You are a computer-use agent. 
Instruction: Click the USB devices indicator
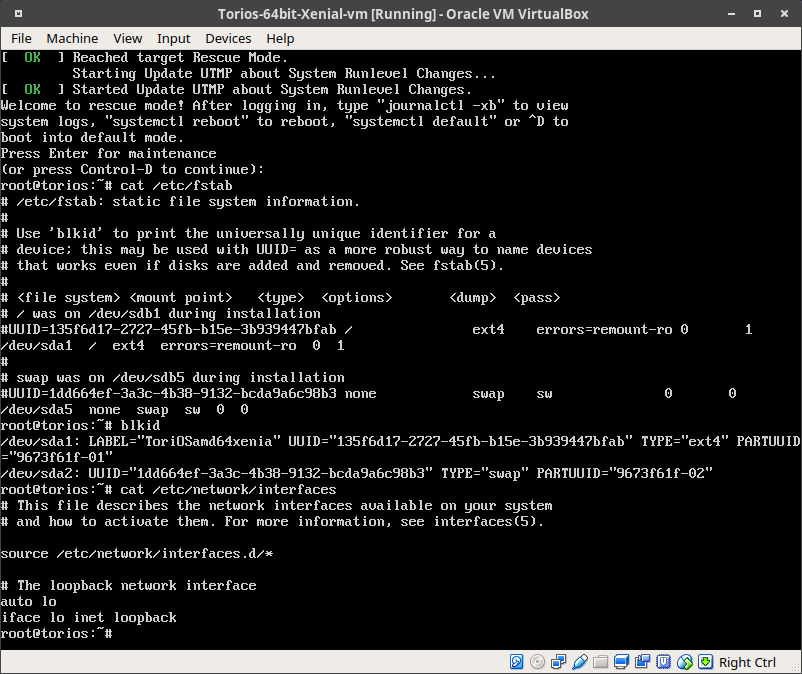[579, 662]
